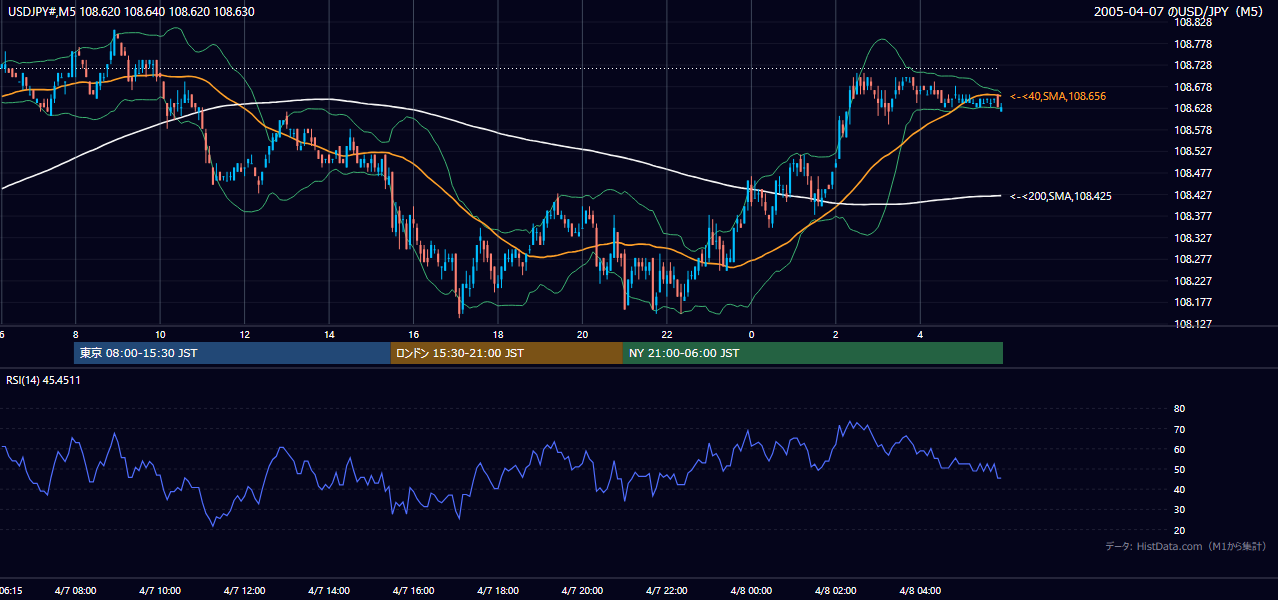Click RSI scale level 40
This screenshot has height=600, width=1278.
[x=1180, y=489]
